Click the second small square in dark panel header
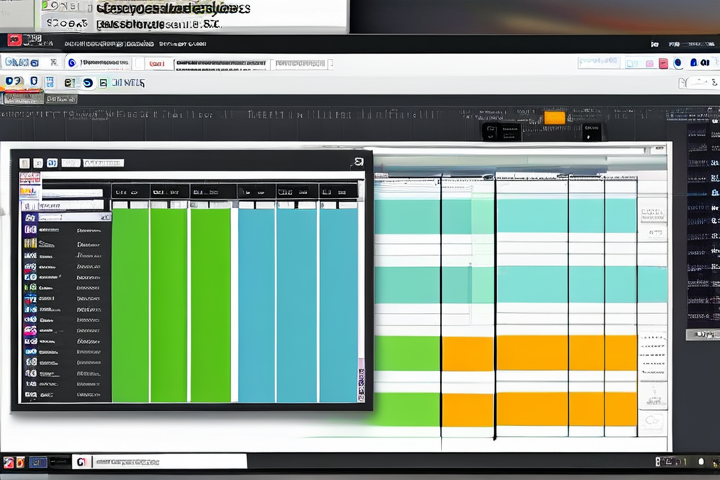 tap(38, 162)
